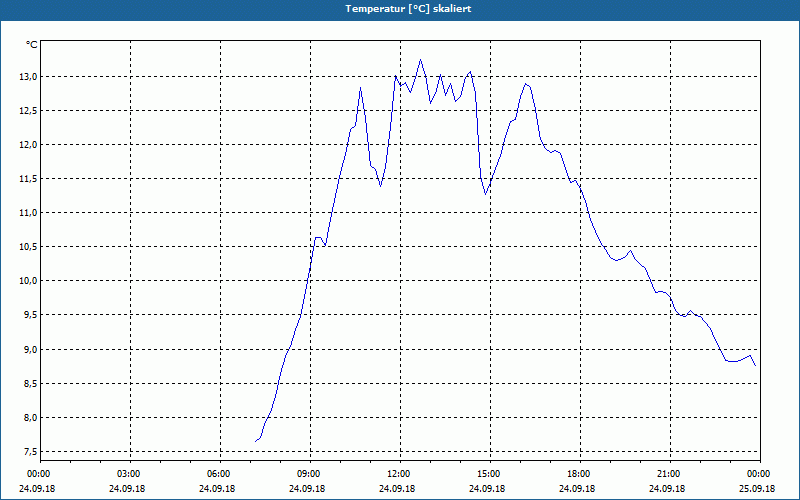Click the highest peak of the blue temperature curve
This screenshot has height=500, width=800.
pyautogui.click(x=420, y=60)
